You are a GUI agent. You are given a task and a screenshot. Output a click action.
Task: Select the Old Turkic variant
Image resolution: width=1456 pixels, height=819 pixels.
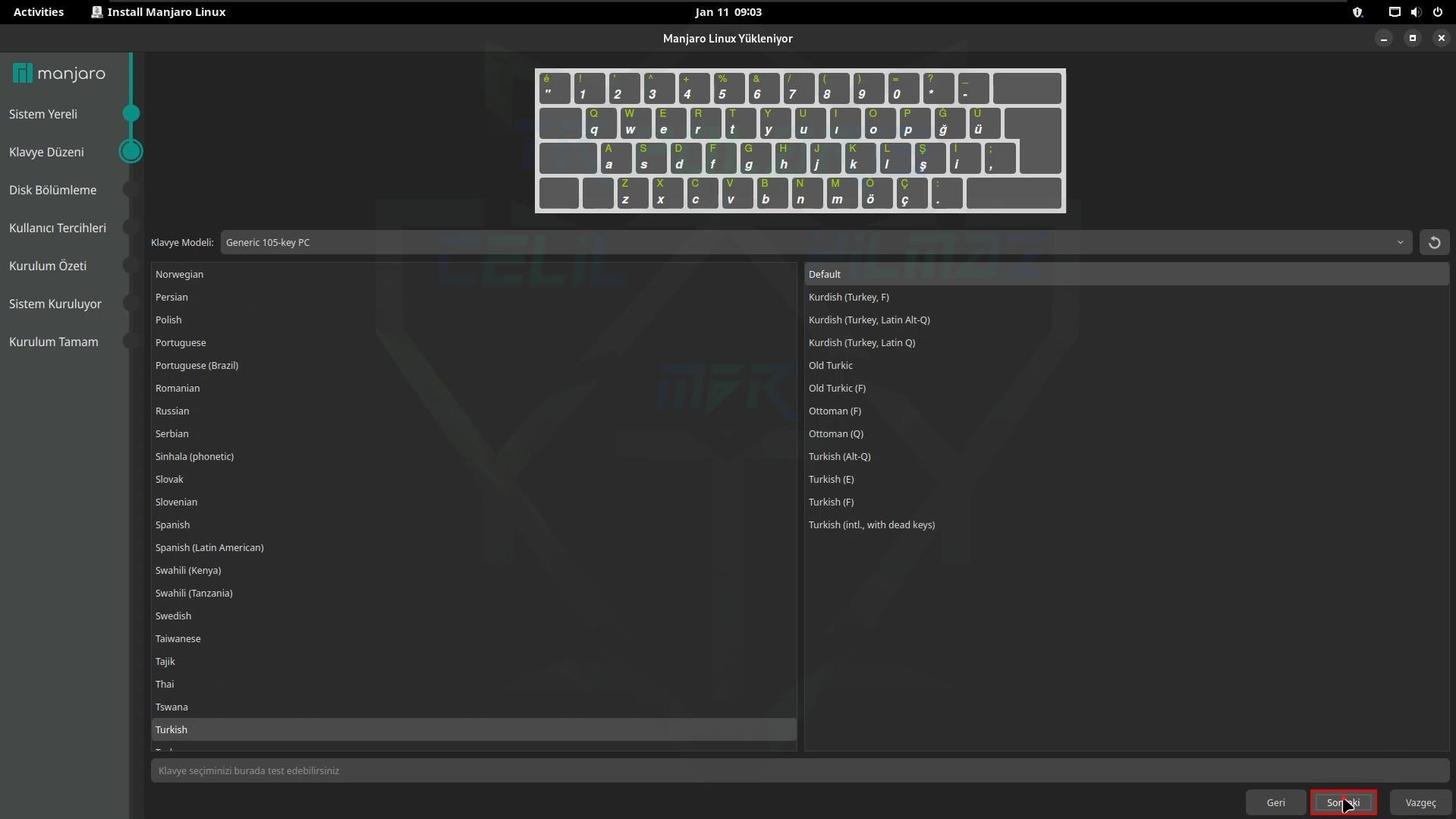(x=1127, y=365)
